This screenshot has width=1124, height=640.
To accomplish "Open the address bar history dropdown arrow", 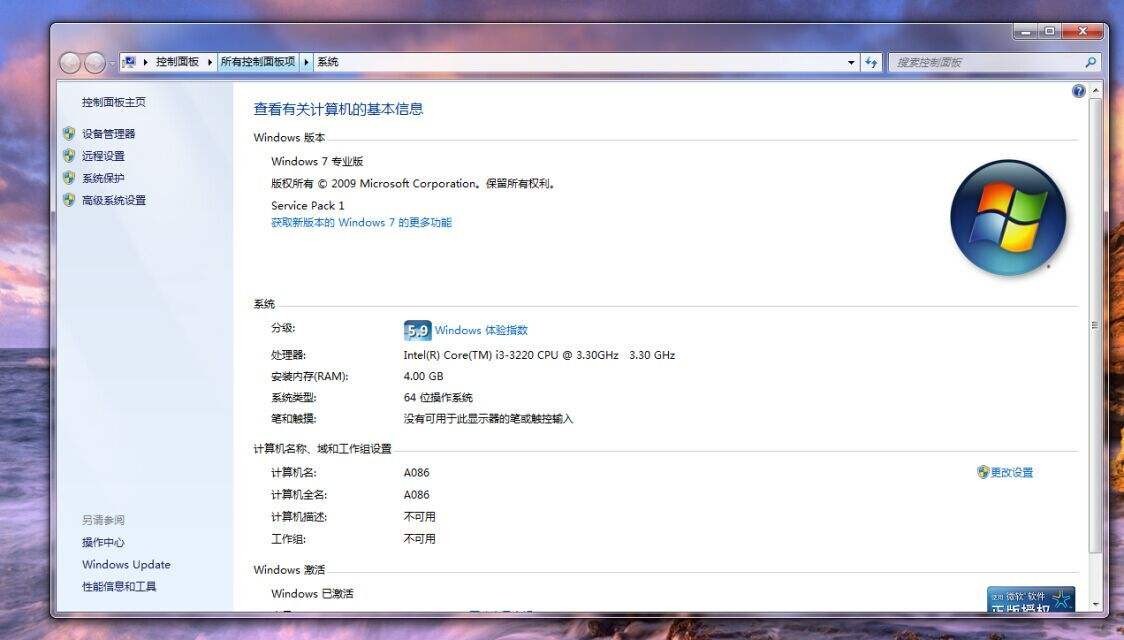I will click(x=851, y=62).
